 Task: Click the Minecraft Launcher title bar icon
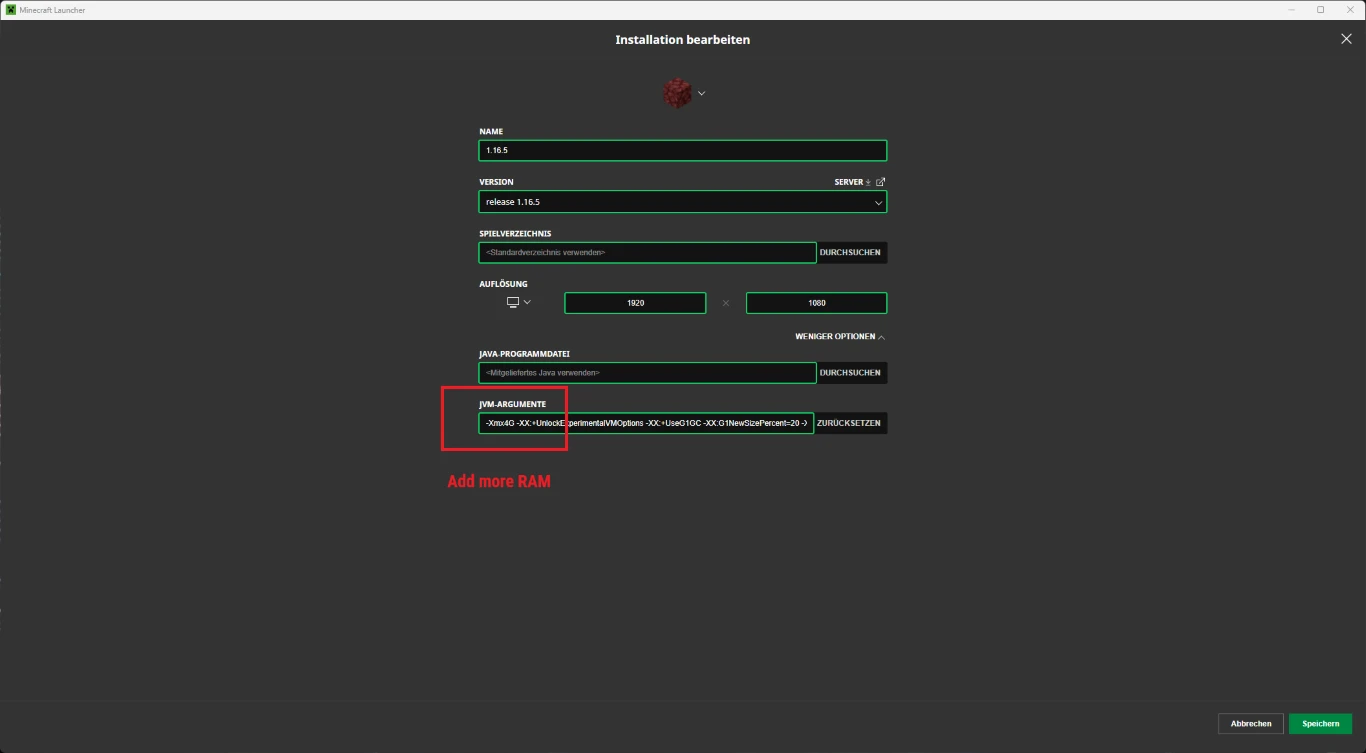click(x=10, y=9)
